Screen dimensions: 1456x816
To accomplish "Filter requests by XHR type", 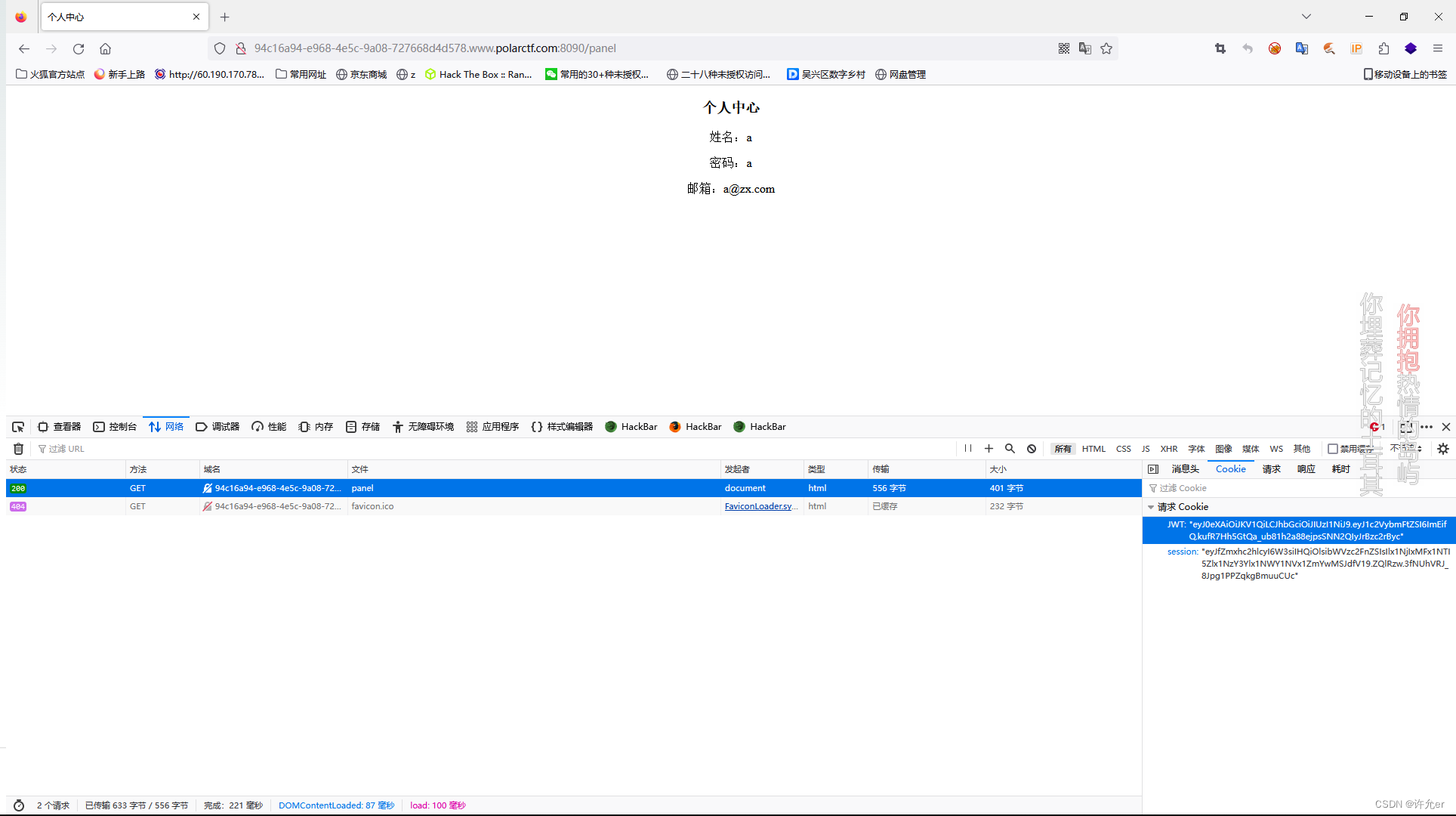I will coord(1168,449).
